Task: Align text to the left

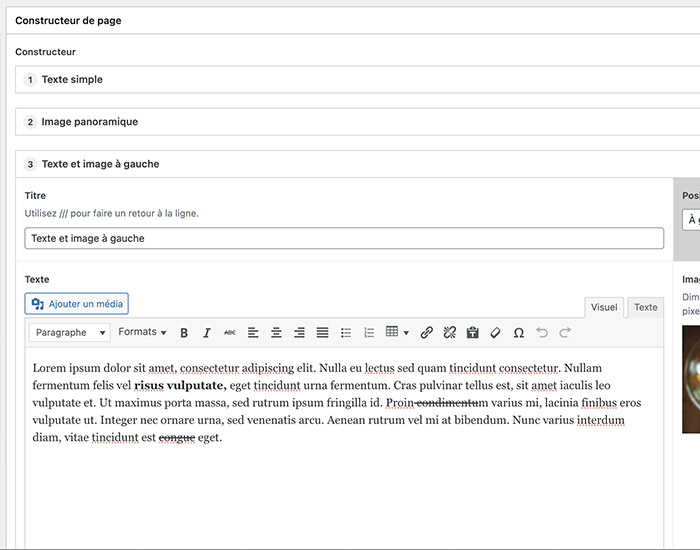Action: pyautogui.click(x=253, y=333)
